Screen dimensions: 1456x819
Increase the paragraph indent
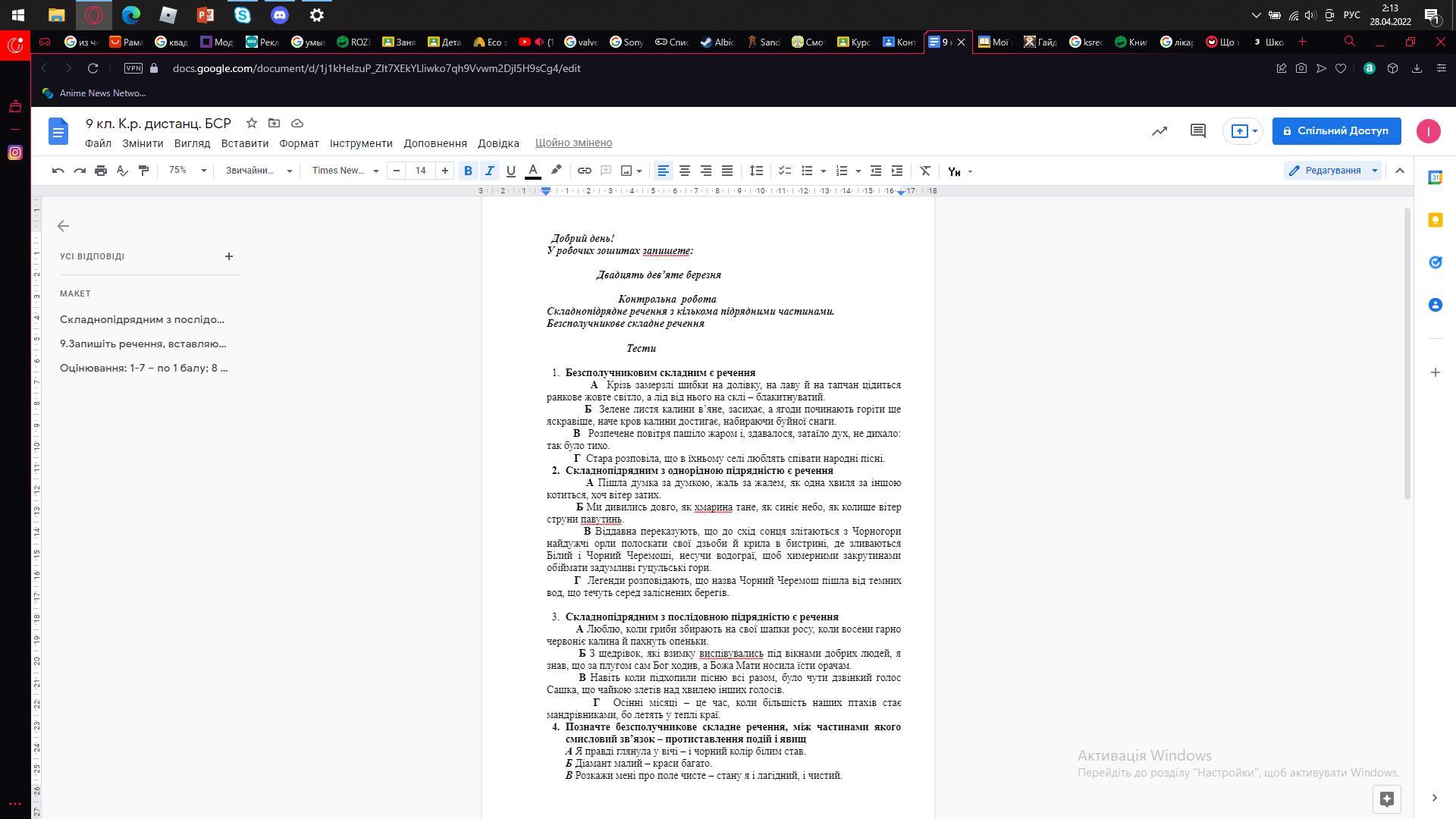[897, 171]
